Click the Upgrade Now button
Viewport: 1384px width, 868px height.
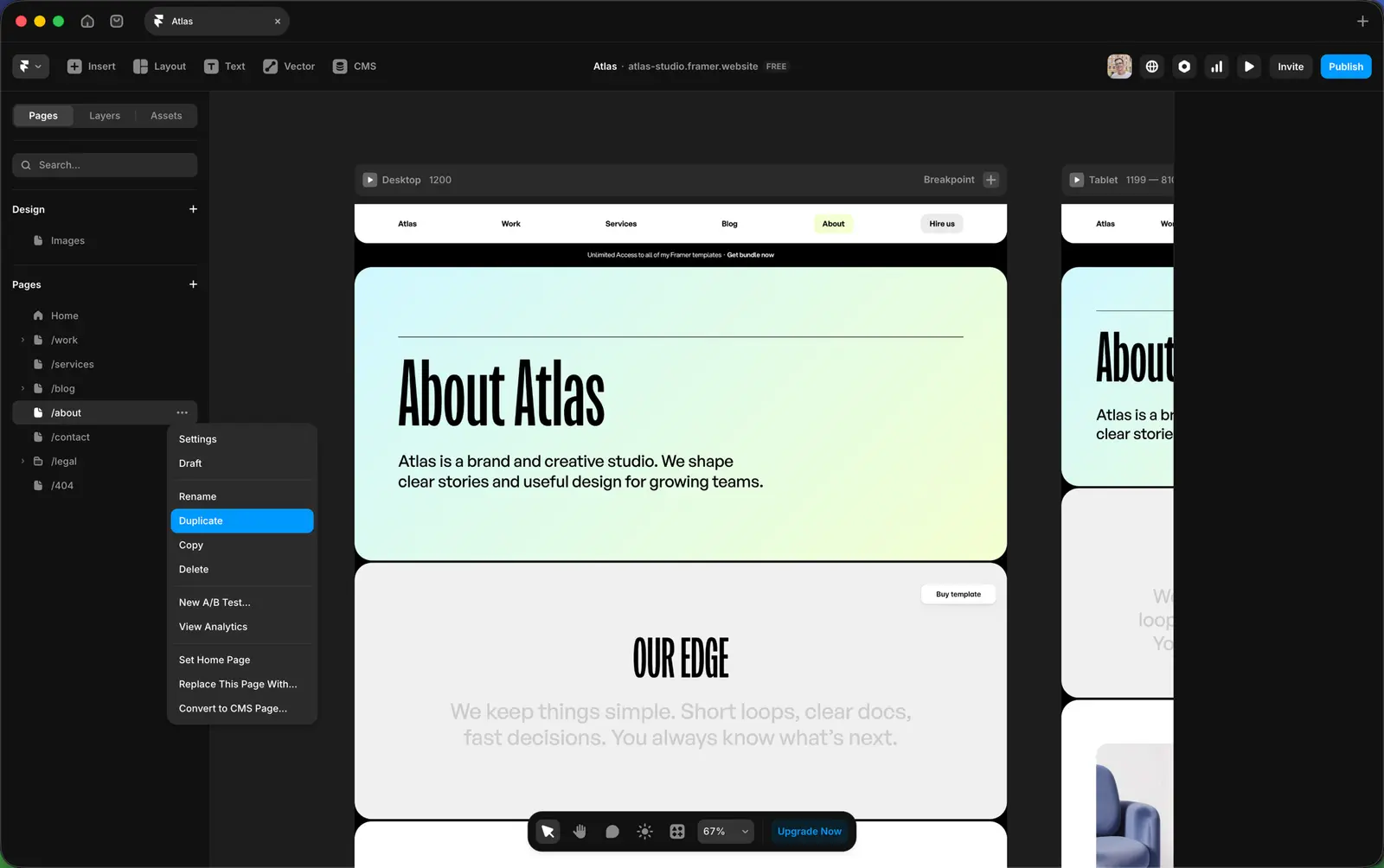click(x=810, y=832)
